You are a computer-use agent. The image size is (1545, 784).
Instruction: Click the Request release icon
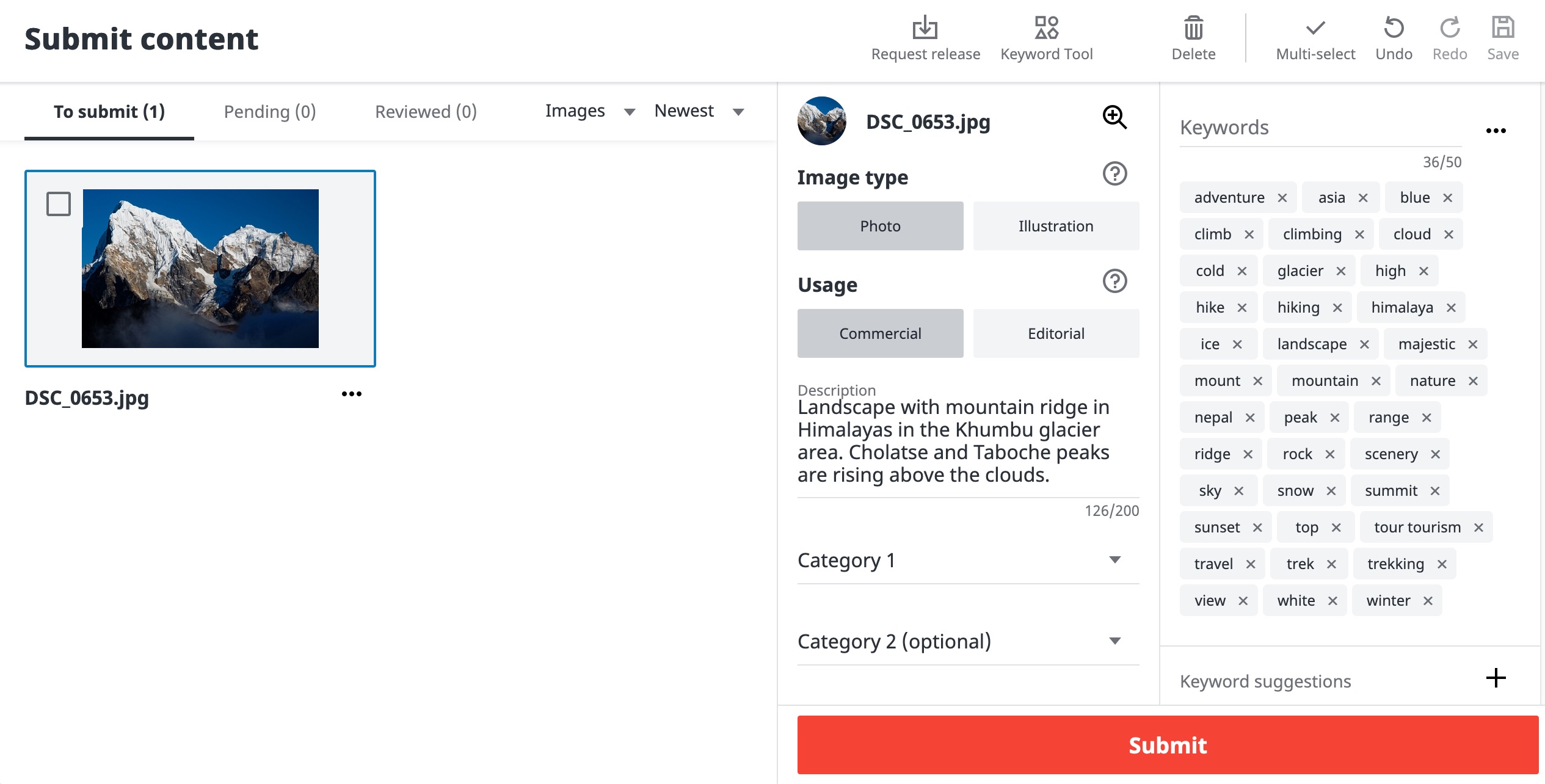click(x=925, y=27)
